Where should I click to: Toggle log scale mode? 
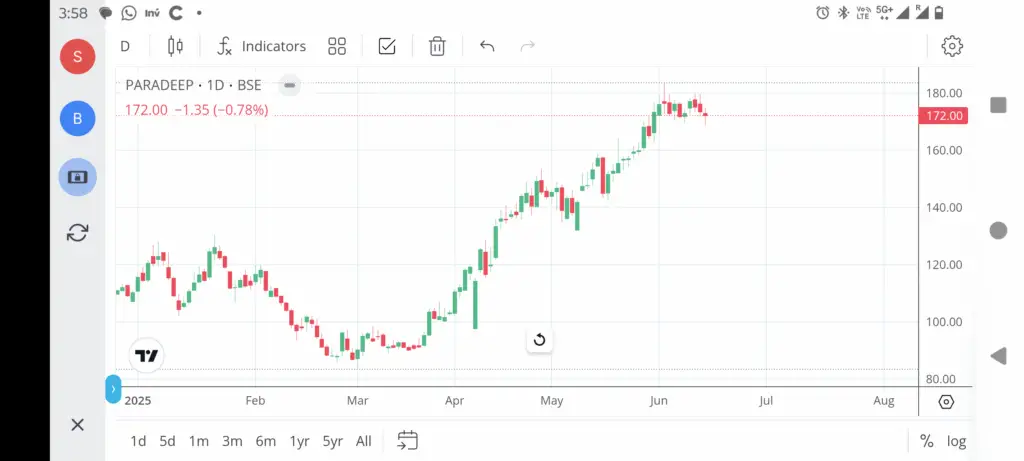957,441
